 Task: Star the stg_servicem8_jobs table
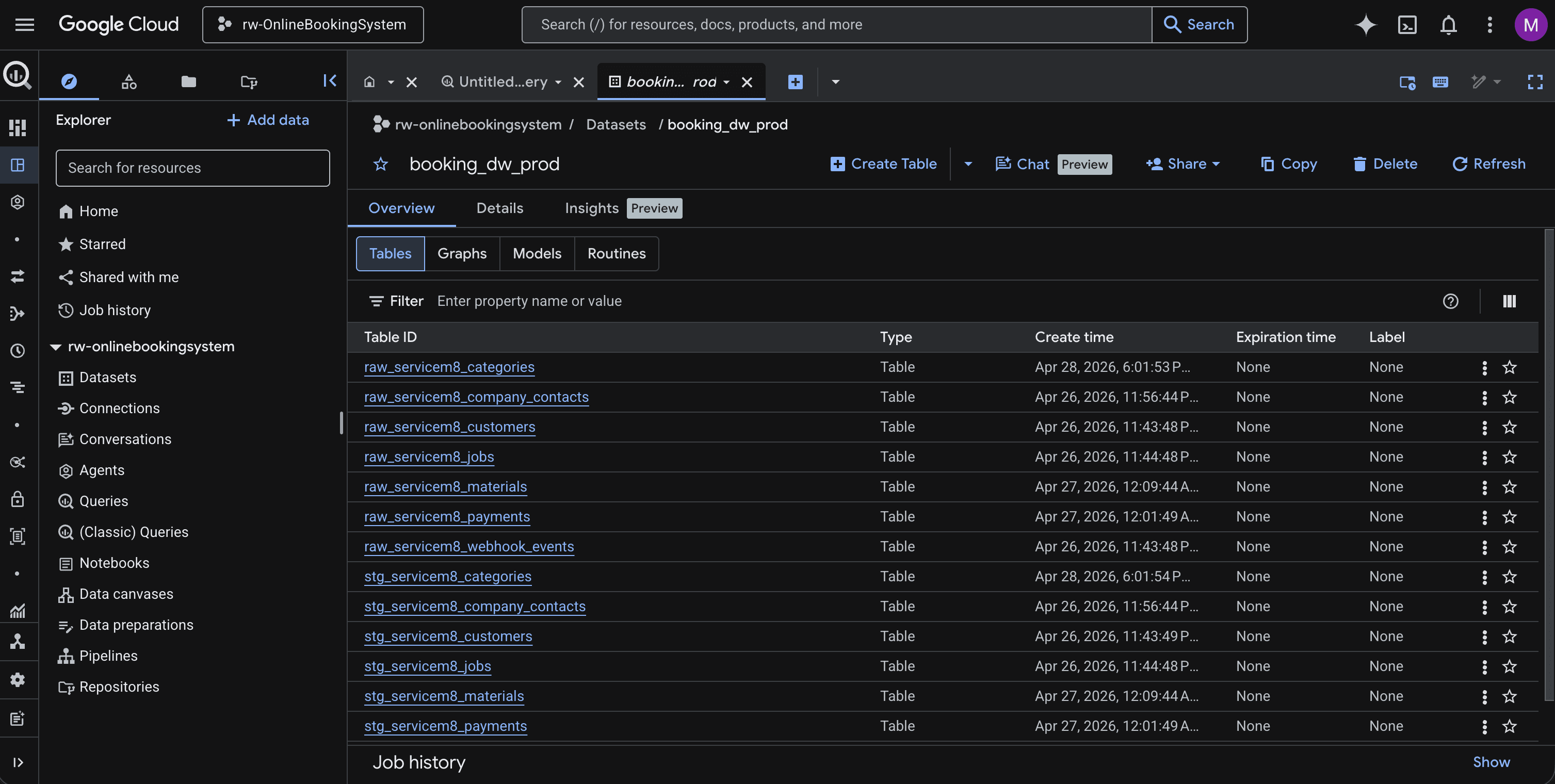(1509, 666)
